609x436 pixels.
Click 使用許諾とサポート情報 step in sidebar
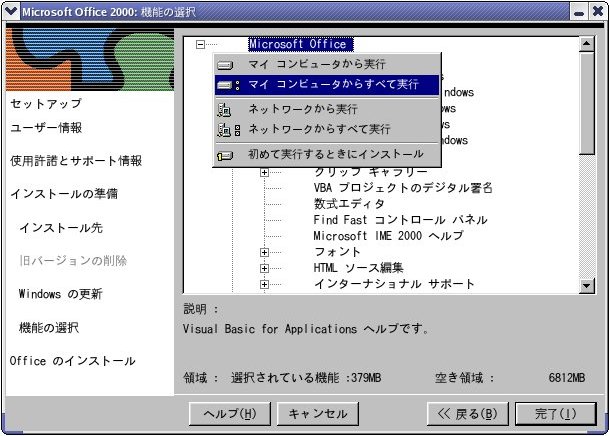point(76,161)
